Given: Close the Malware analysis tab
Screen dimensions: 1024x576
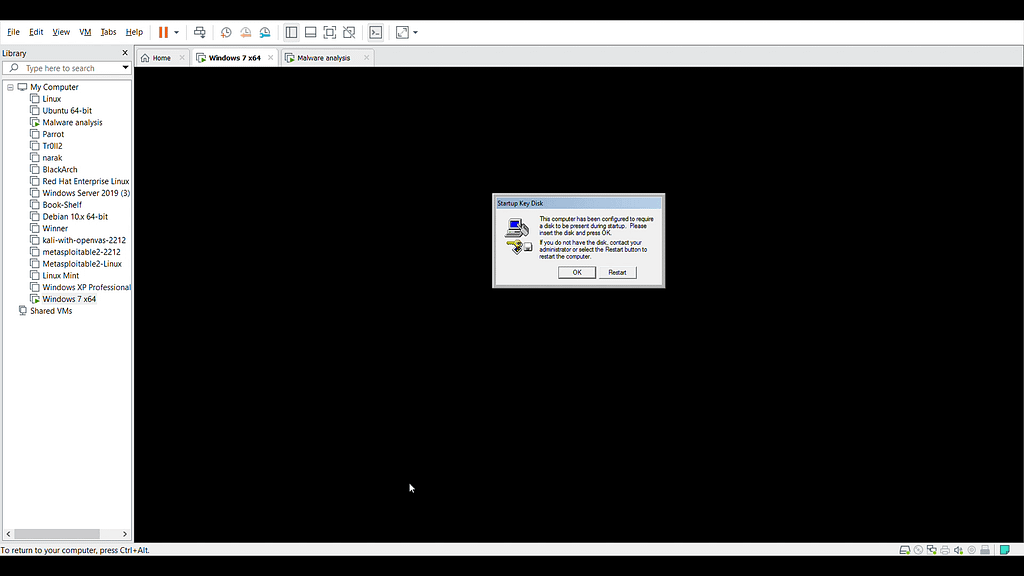Looking at the screenshot, I should pyautogui.click(x=366, y=57).
